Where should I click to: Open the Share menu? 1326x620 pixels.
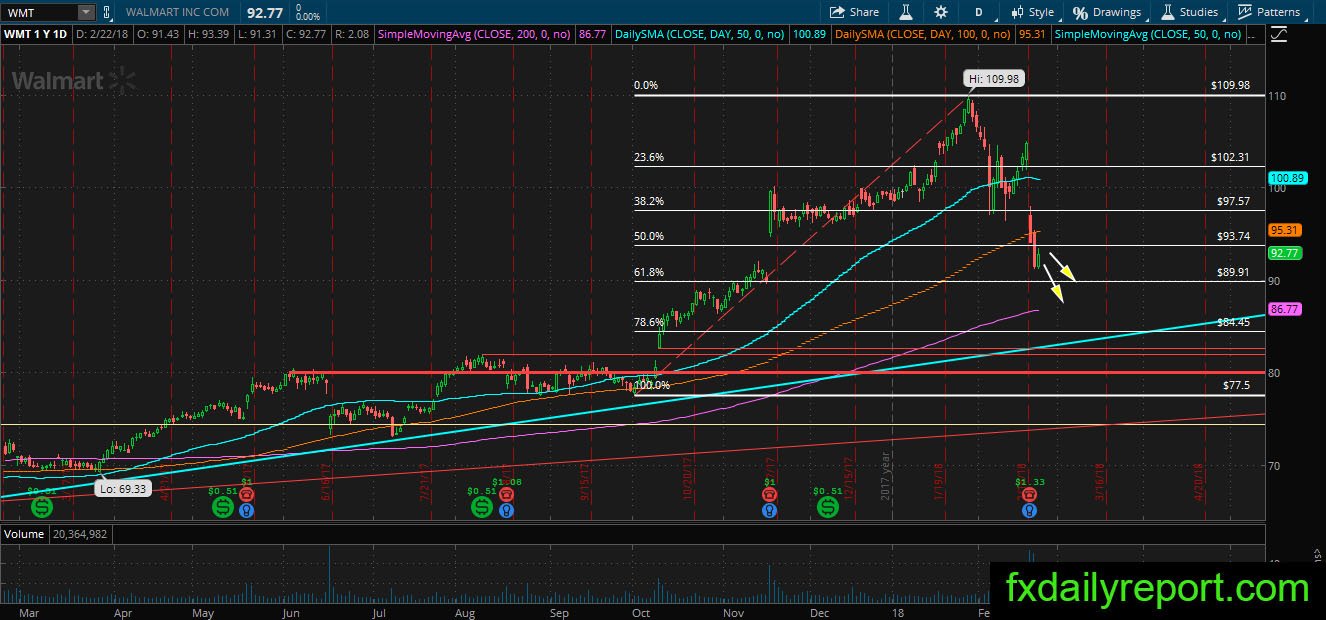coord(855,12)
